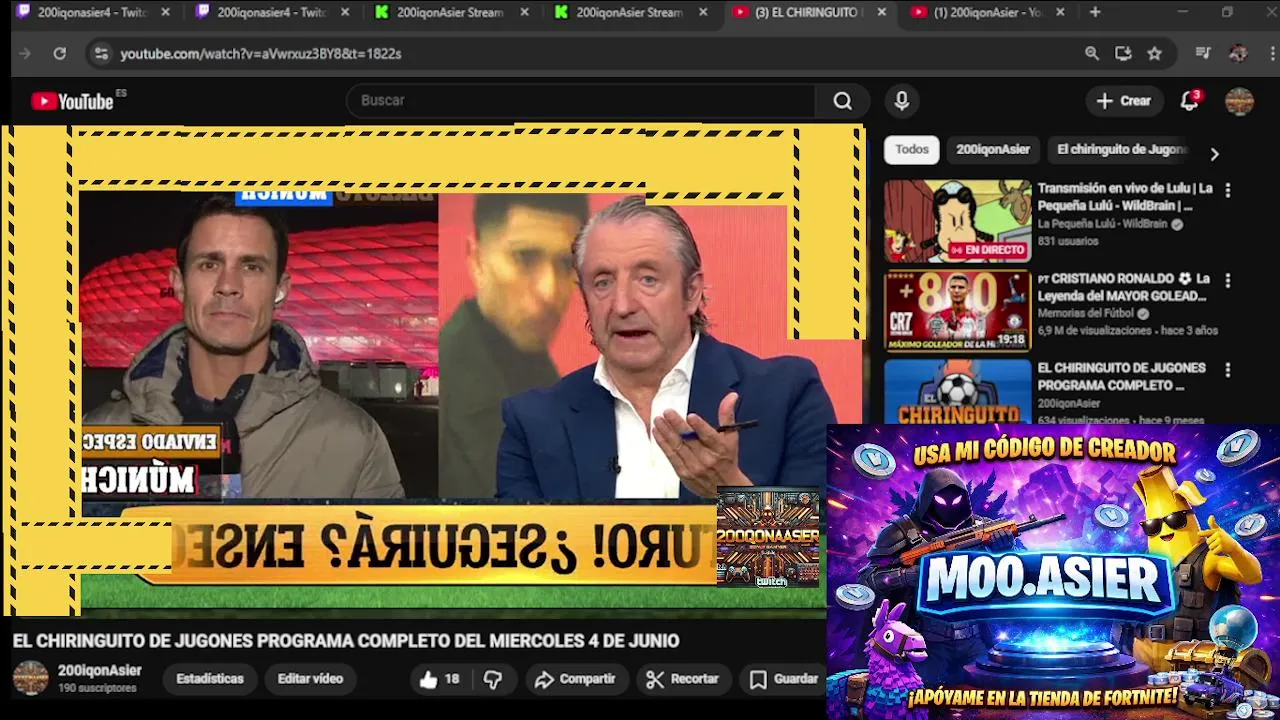Click 'Guardar' to save the video
This screenshot has width=1280, height=720.
click(784, 679)
